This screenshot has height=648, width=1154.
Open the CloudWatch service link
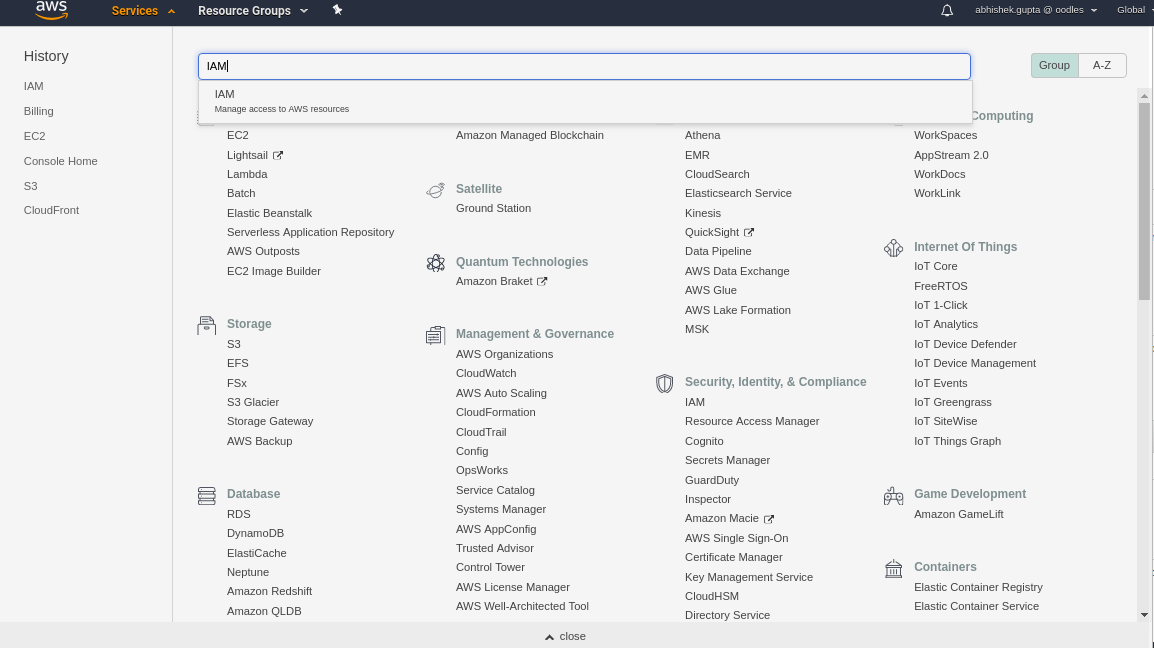(486, 373)
